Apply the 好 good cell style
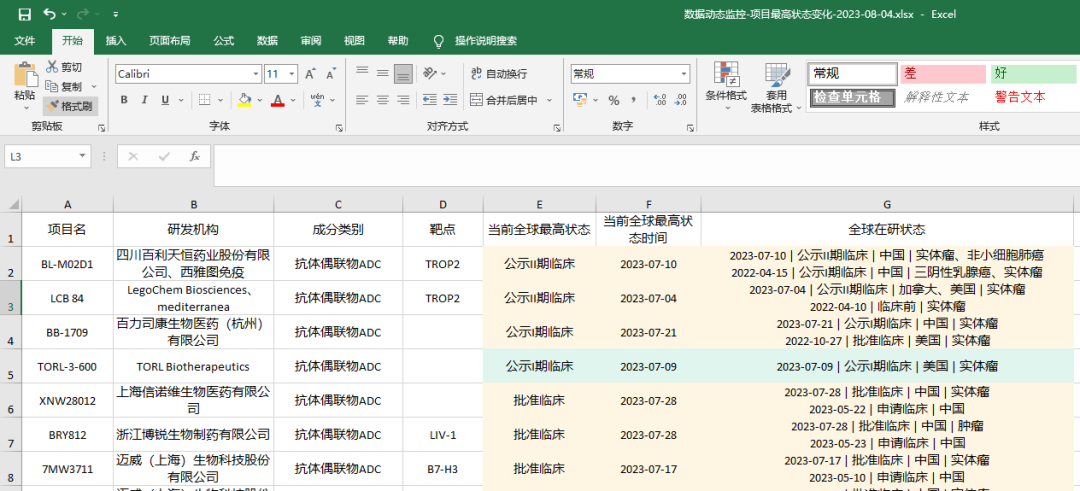Image resolution: width=1080 pixels, height=491 pixels. pyautogui.click(x=1033, y=74)
